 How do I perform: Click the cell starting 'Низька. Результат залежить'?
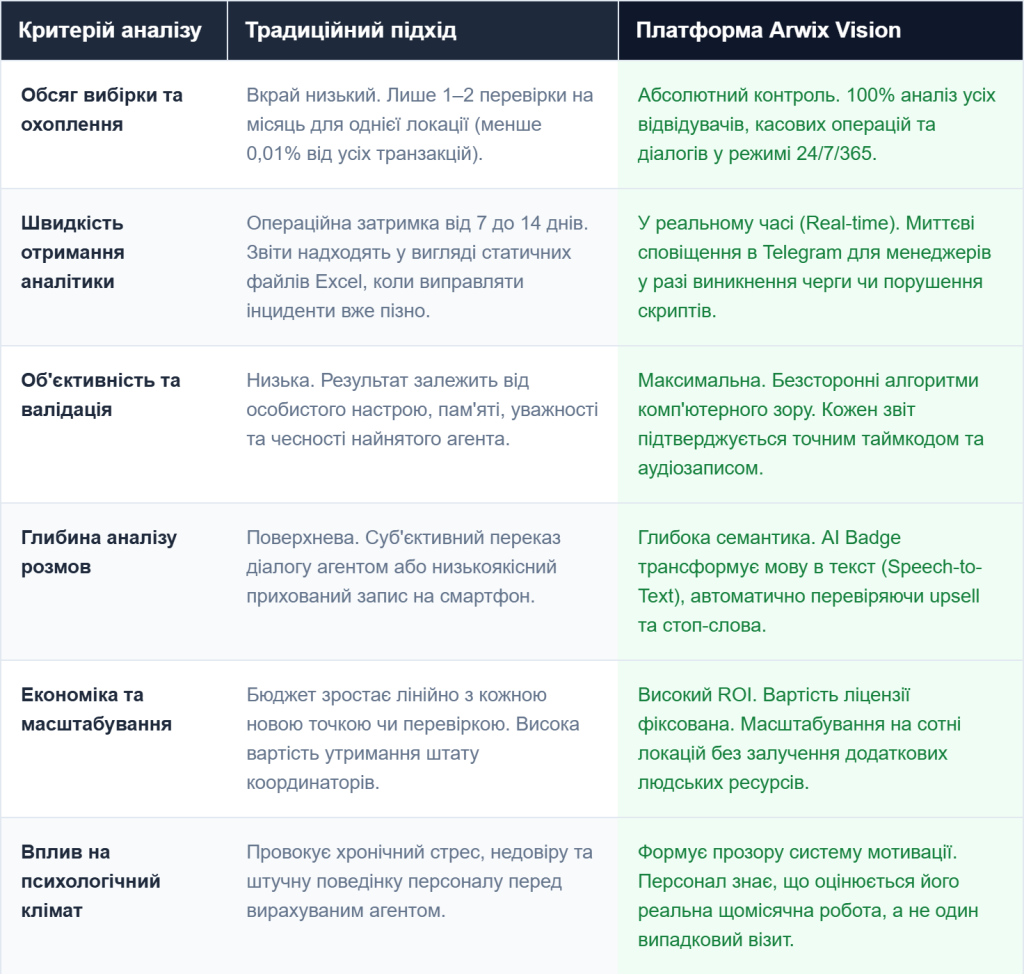point(423,425)
